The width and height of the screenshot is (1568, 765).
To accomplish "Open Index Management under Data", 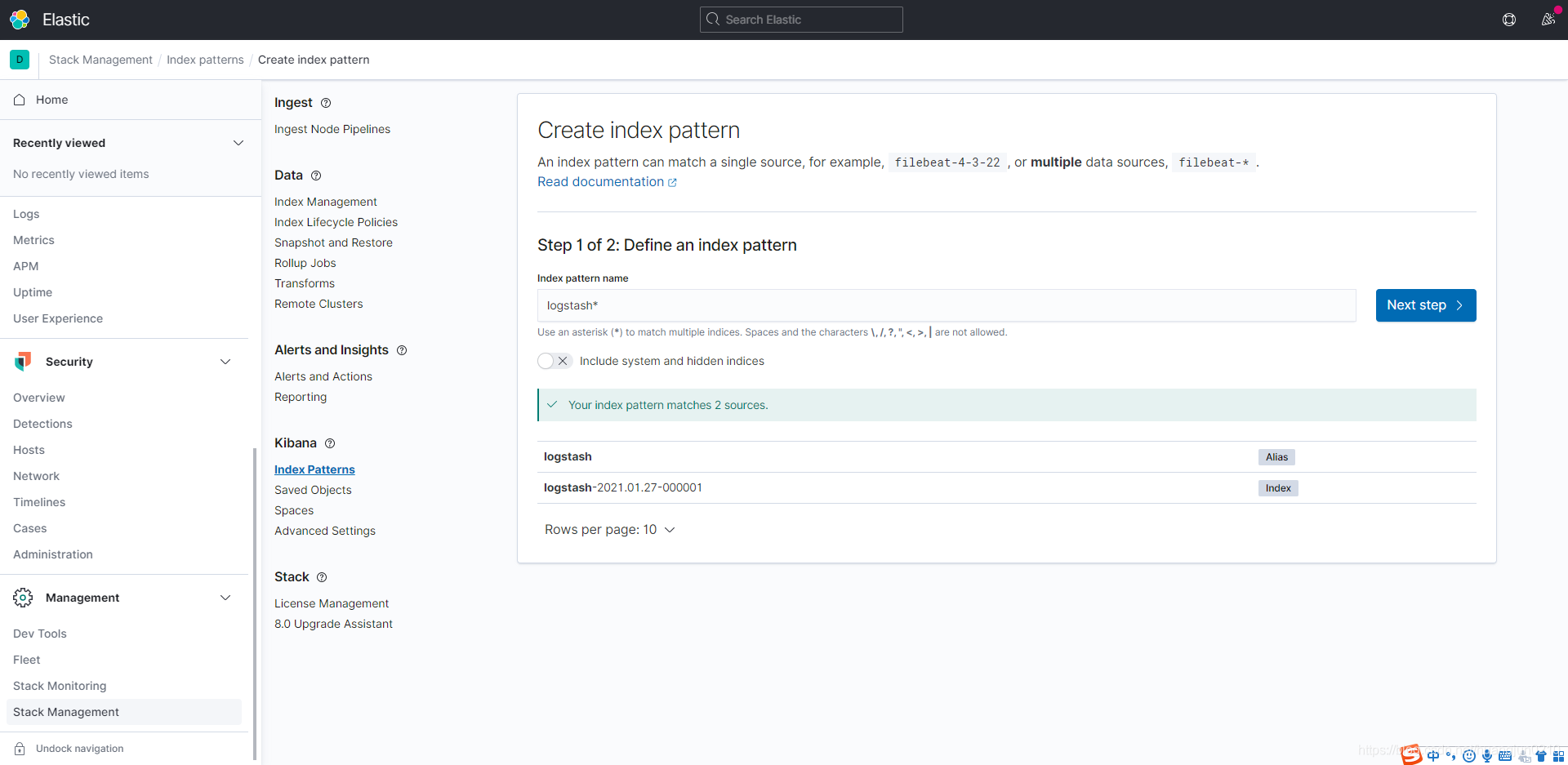I will point(326,202).
